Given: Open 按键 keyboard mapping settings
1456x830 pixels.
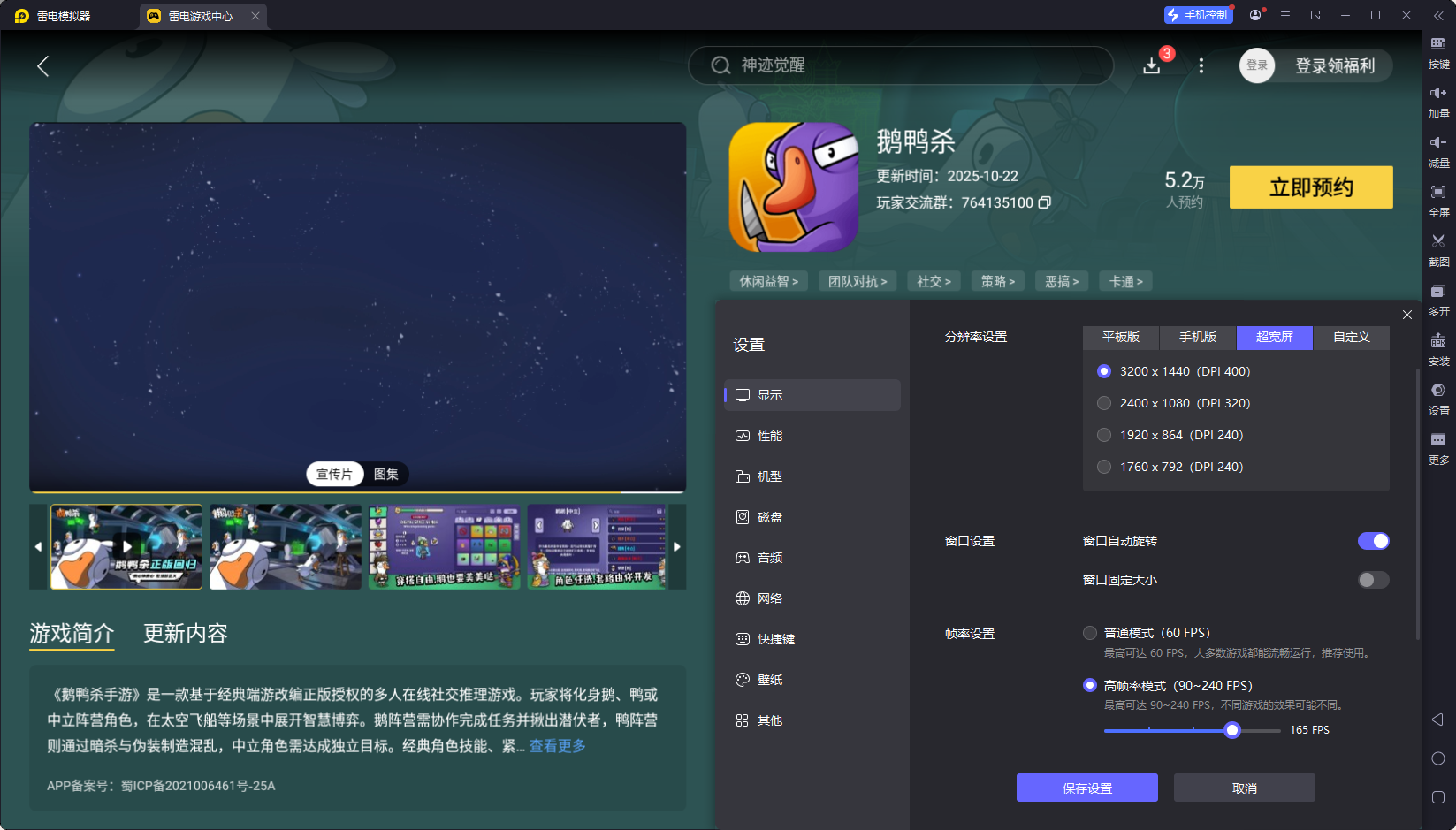Looking at the screenshot, I should [x=1438, y=53].
